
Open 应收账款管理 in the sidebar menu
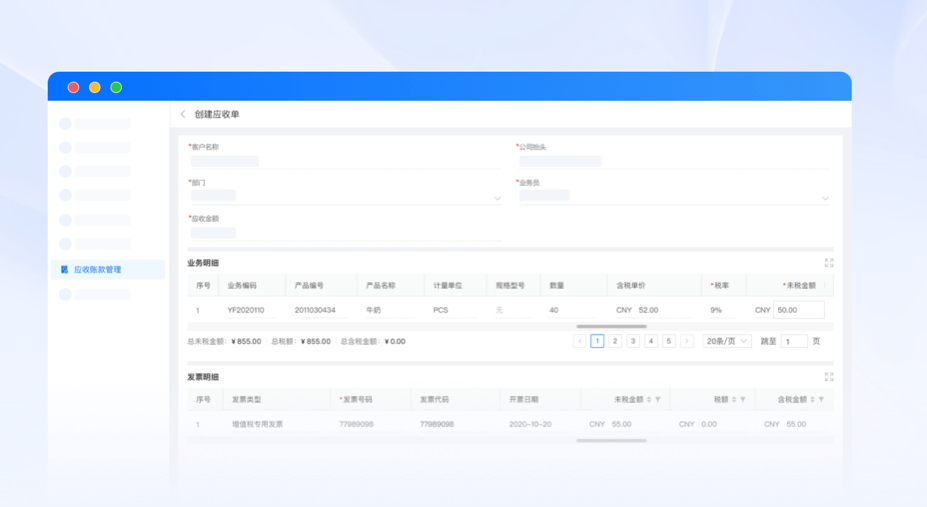tap(98, 270)
